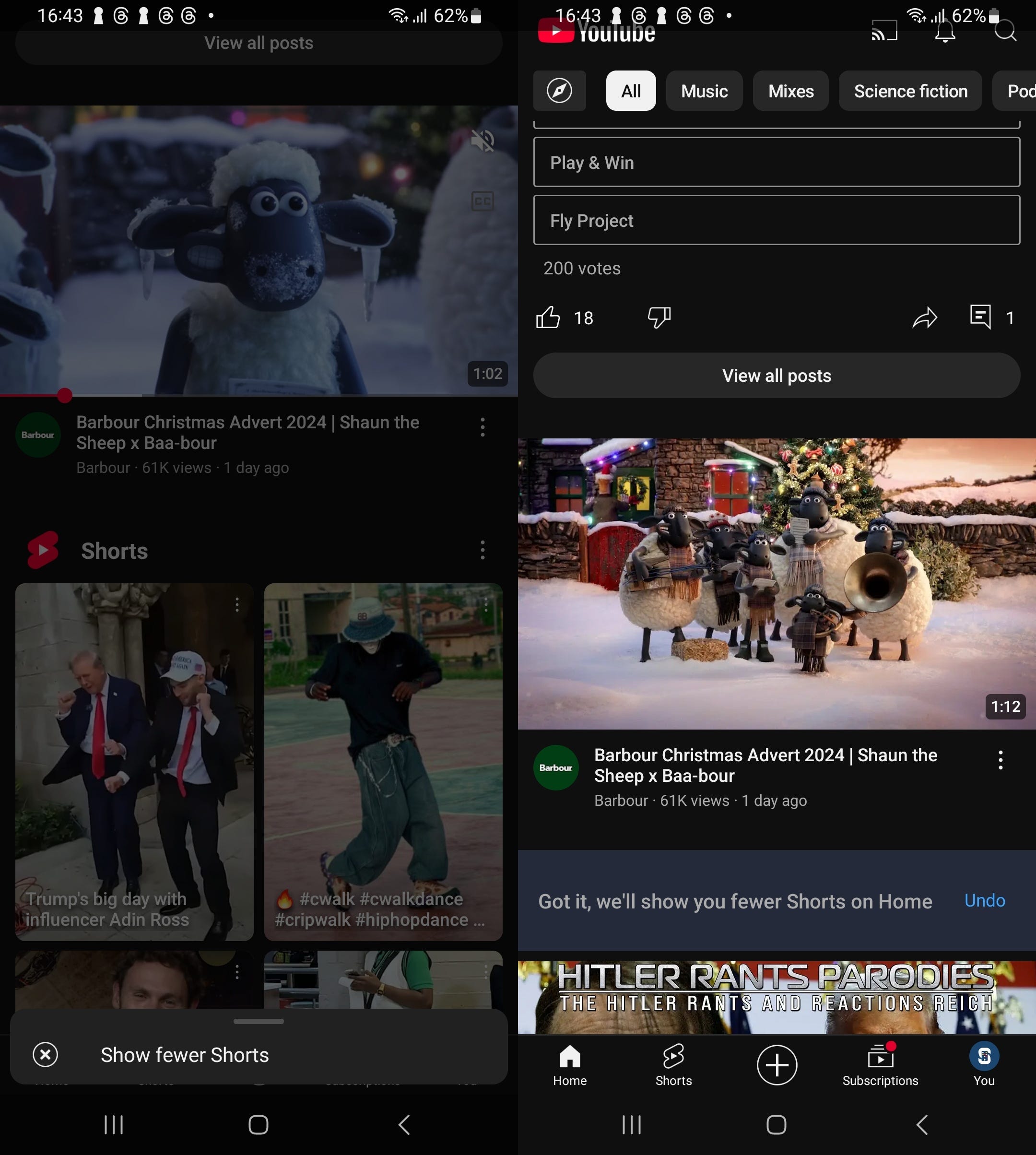Screen dimensions: 1036x1155
Task: Tap Barbour channel avatar on left screen
Action: [x=38, y=435]
